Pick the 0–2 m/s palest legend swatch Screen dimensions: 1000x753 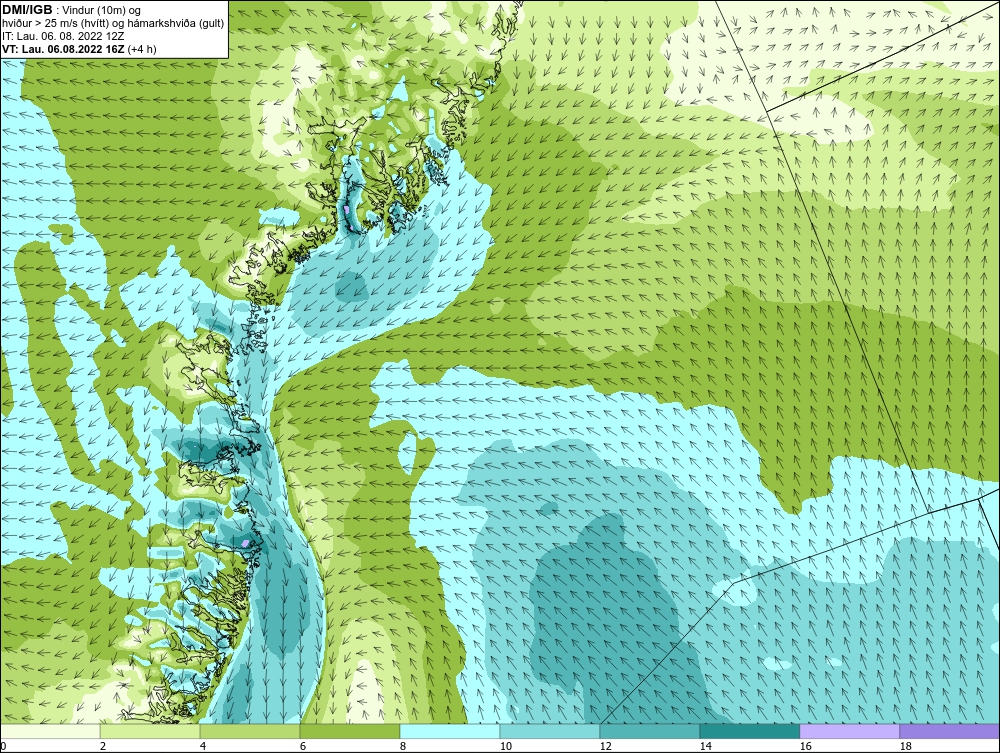point(50,731)
